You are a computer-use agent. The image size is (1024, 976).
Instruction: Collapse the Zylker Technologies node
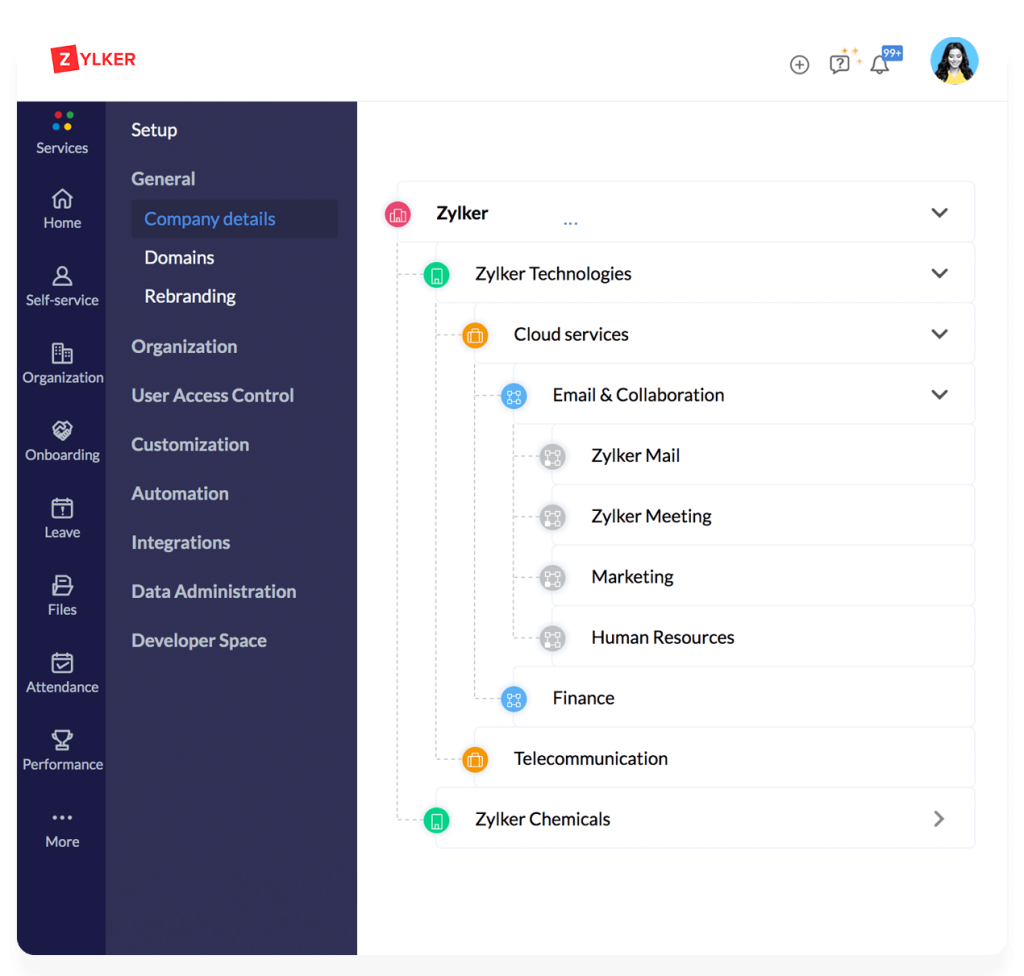(939, 272)
